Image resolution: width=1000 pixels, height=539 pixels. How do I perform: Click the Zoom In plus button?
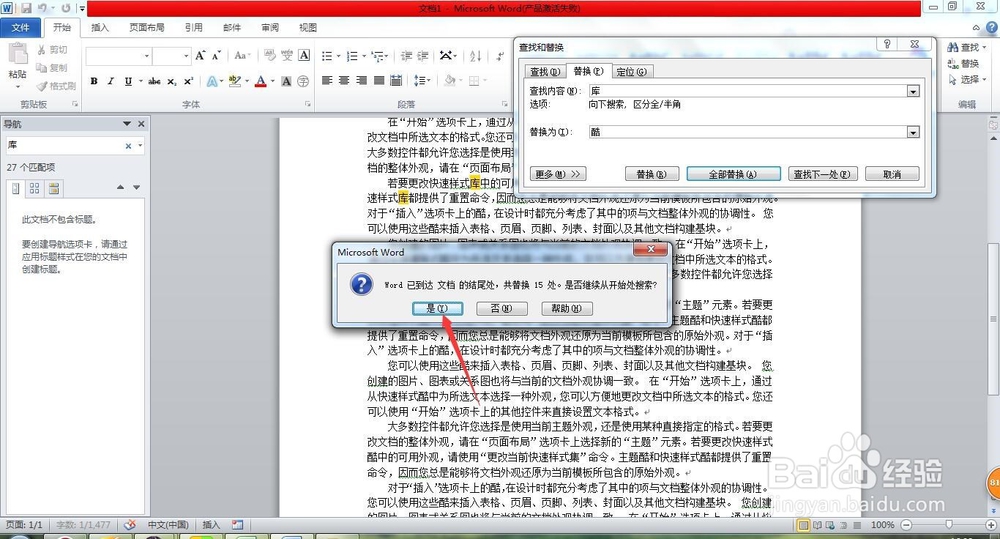tap(990, 524)
